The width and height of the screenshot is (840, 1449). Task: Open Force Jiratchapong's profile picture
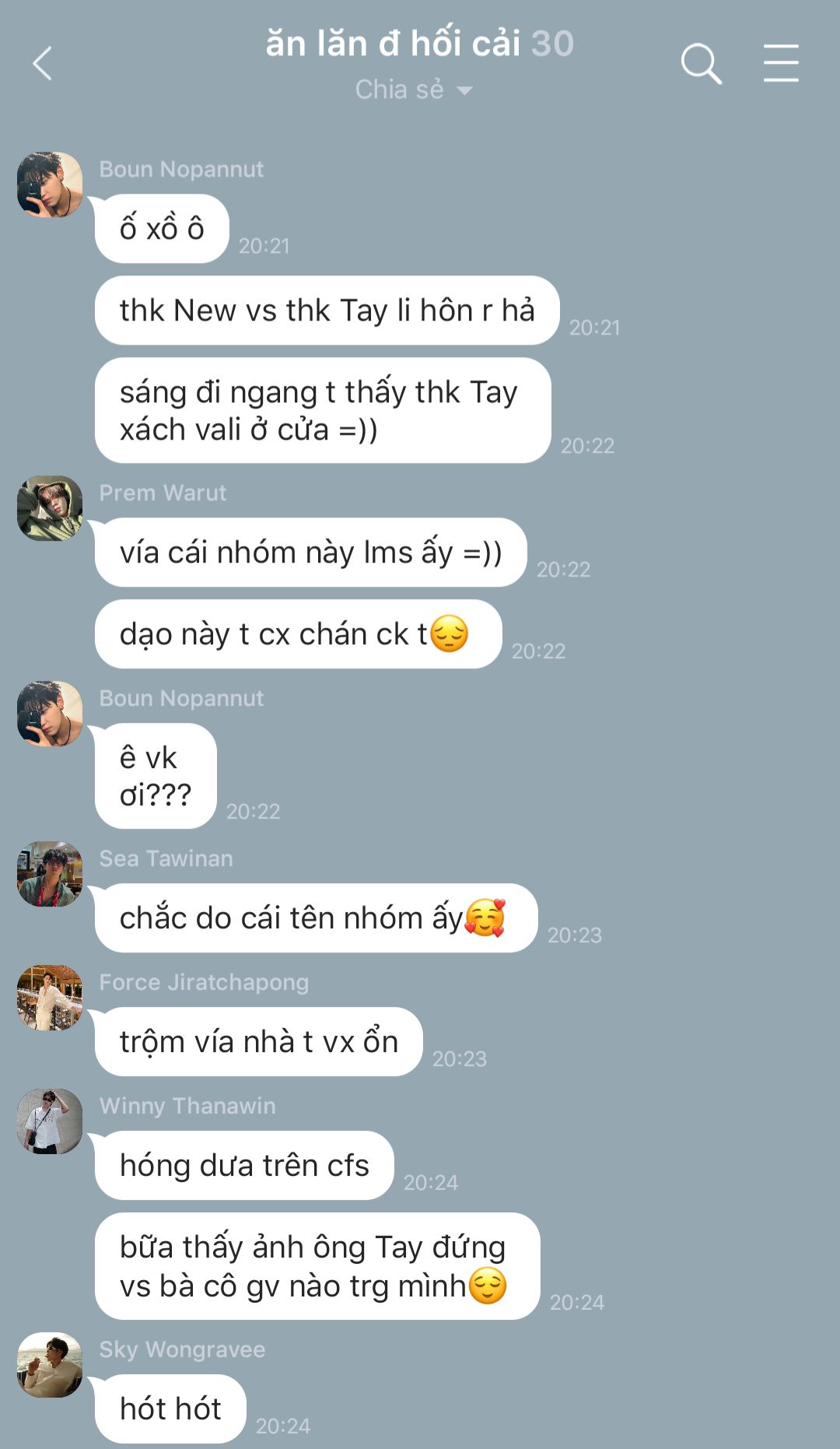[x=50, y=998]
